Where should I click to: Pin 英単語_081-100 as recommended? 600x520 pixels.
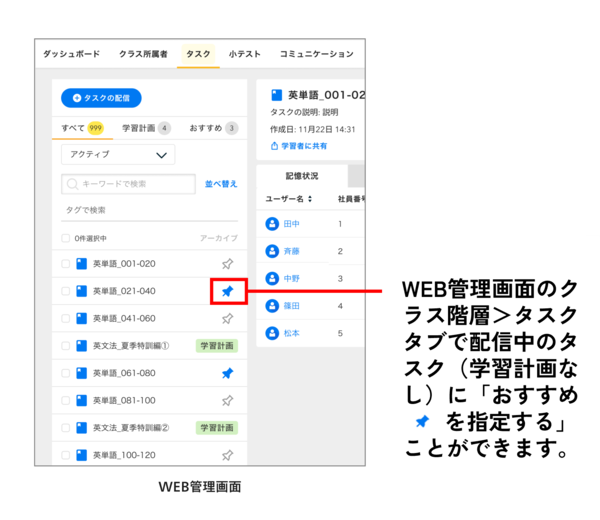pyautogui.click(x=227, y=400)
